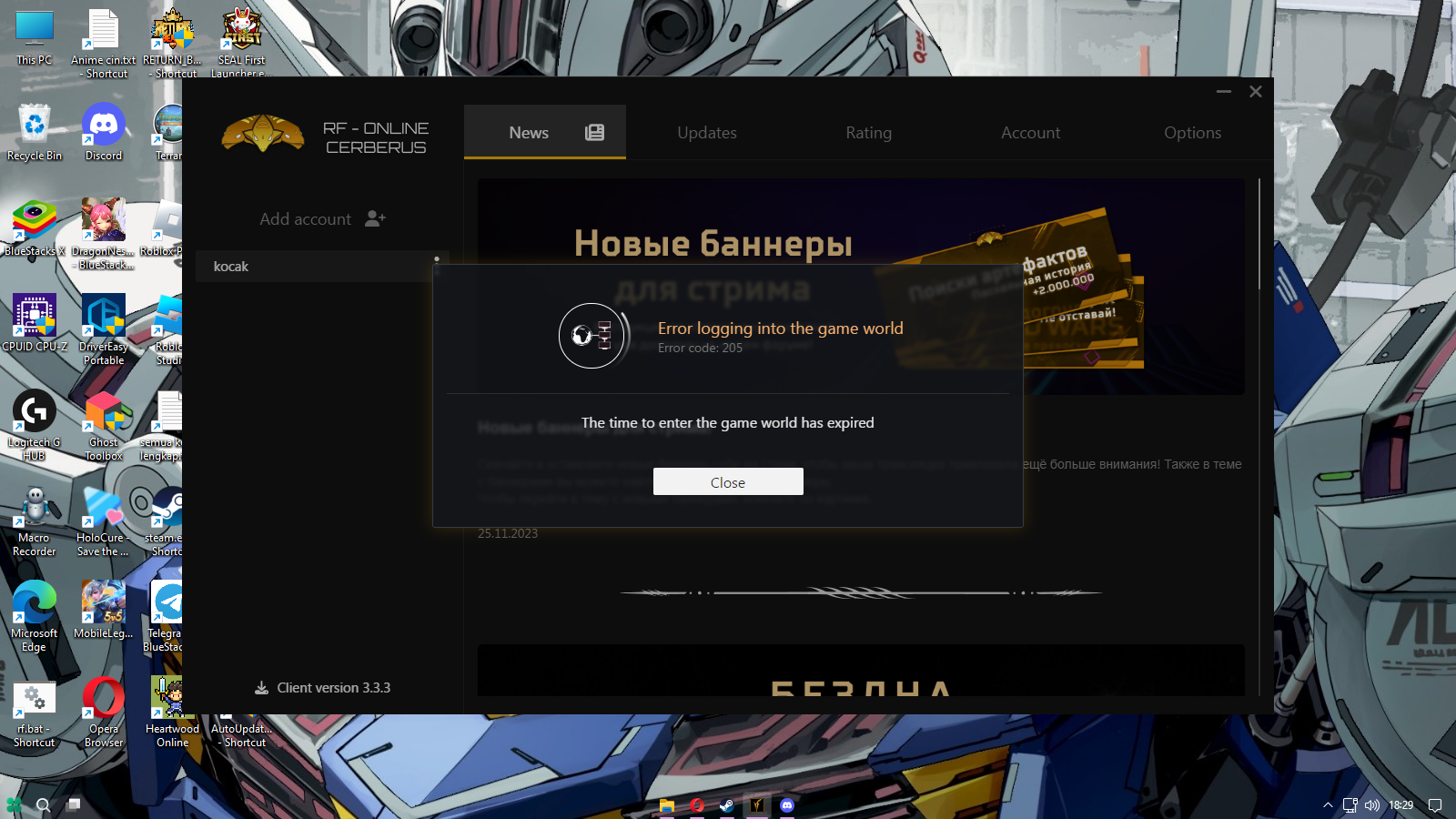Viewport: 1456px width, 819px height.
Task: Close the login error dialog
Action: pyautogui.click(x=728, y=481)
